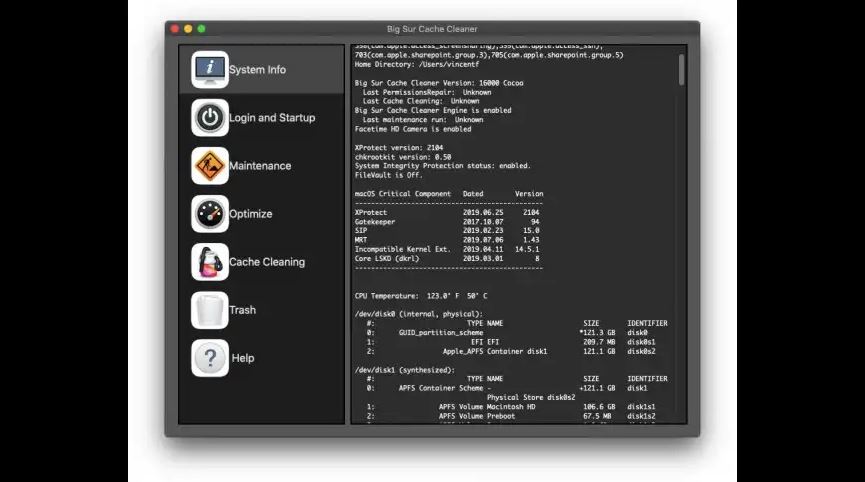Click the 'Last PermissionsRepair: Unknown' line
865x482 pixels.
[427, 93]
